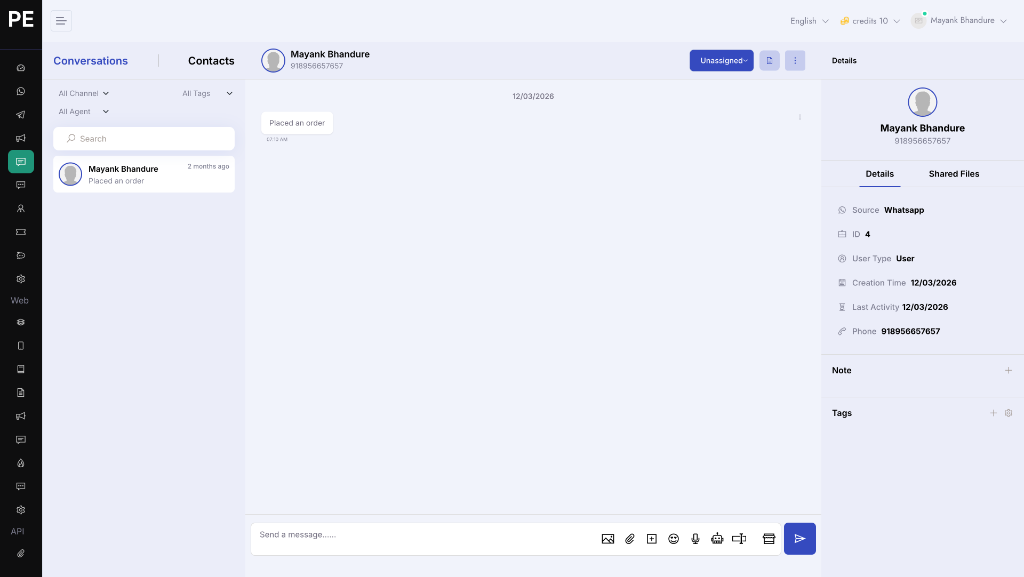Click the image upload icon in message bar
This screenshot has height=577, width=1024.
(x=607, y=538)
